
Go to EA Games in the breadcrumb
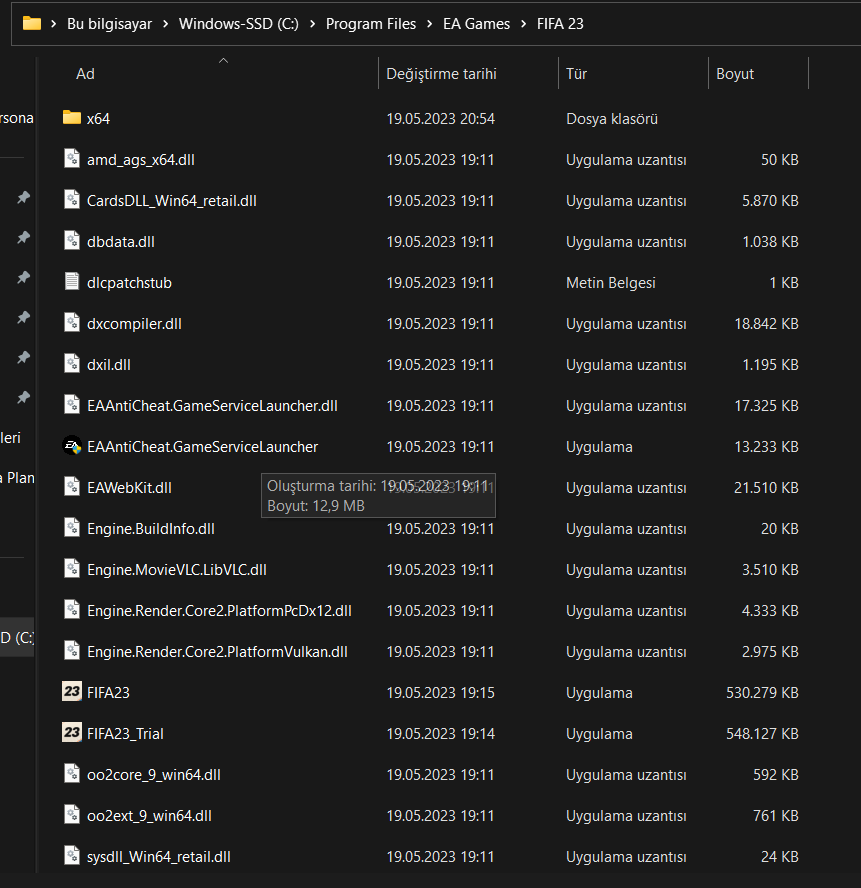(x=476, y=24)
